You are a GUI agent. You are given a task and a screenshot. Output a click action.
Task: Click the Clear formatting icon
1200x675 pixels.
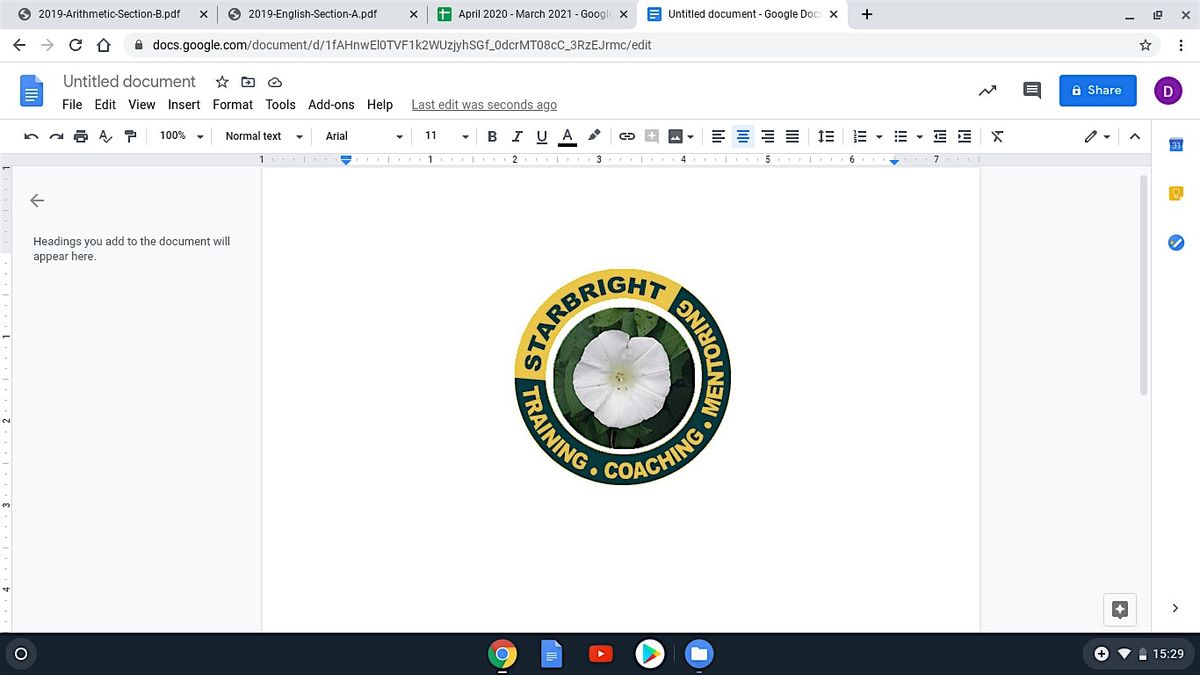coord(997,136)
